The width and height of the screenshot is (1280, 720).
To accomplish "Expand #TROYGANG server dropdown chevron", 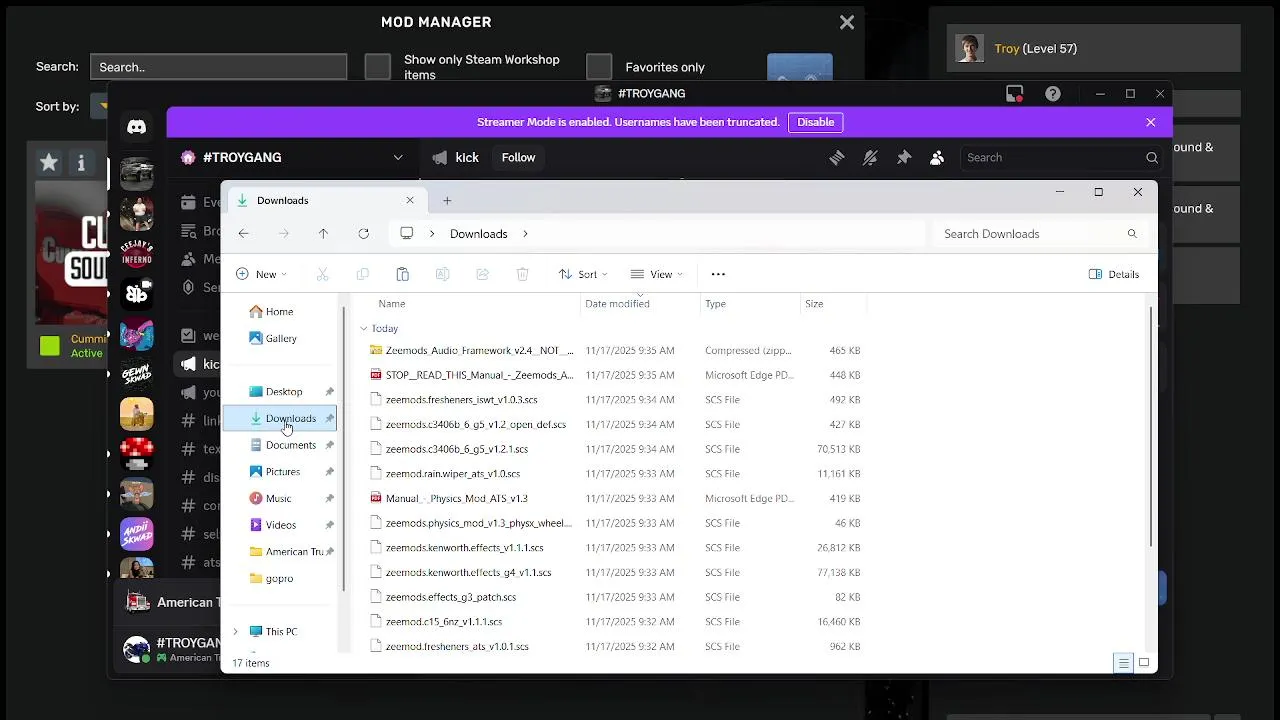I will (x=398, y=158).
